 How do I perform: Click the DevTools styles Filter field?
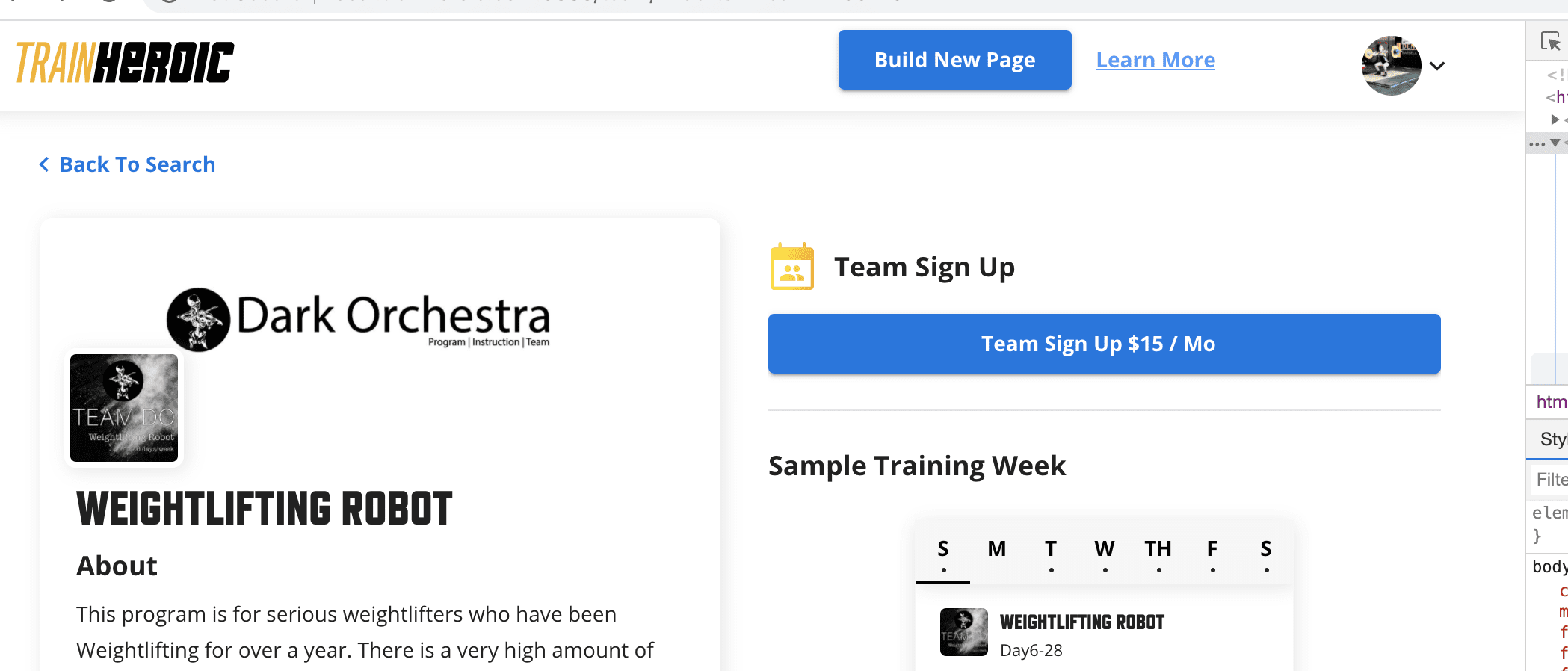point(1550,480)
